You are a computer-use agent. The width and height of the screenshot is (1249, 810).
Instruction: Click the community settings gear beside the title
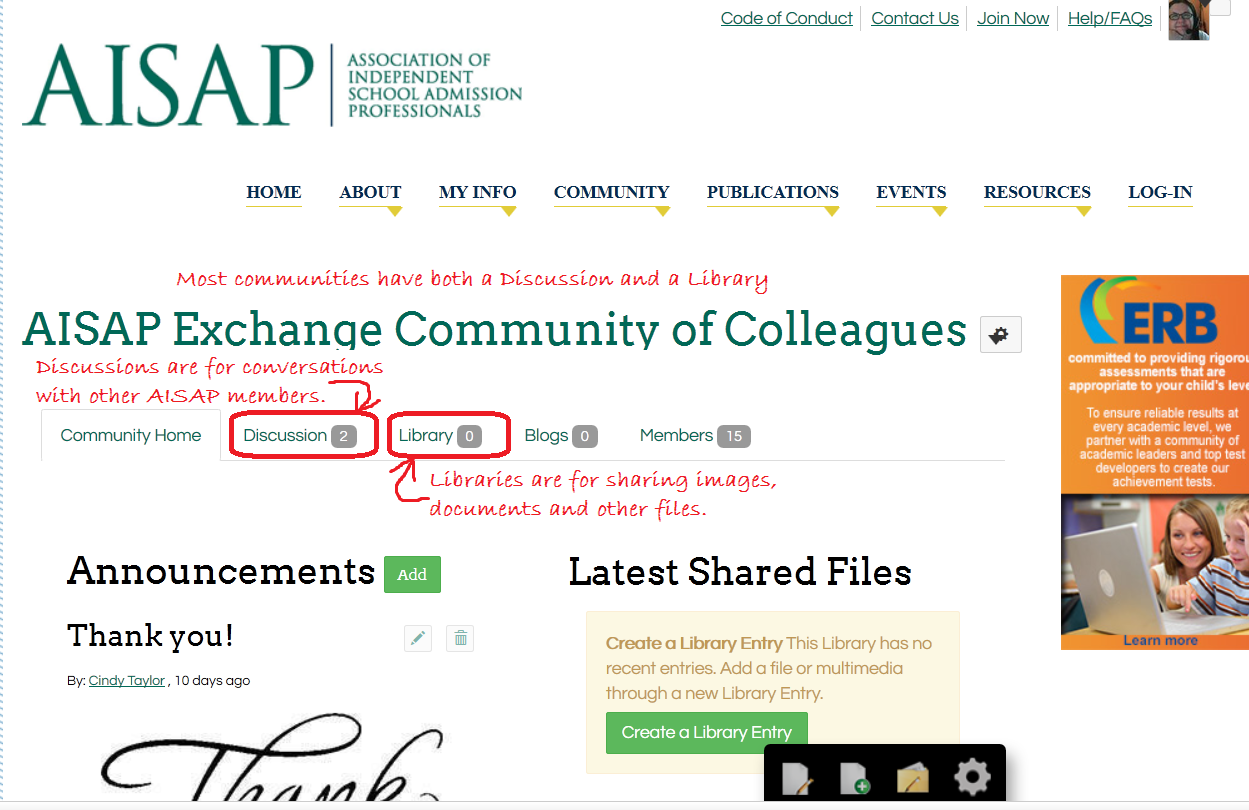(x=999, y=334)
